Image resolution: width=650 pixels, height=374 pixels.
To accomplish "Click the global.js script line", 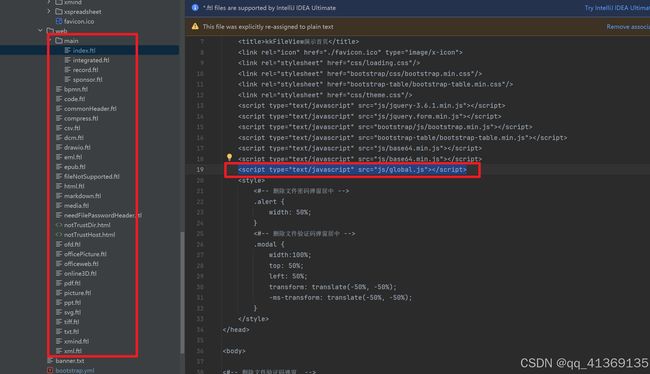I will [x=352, y=170].
